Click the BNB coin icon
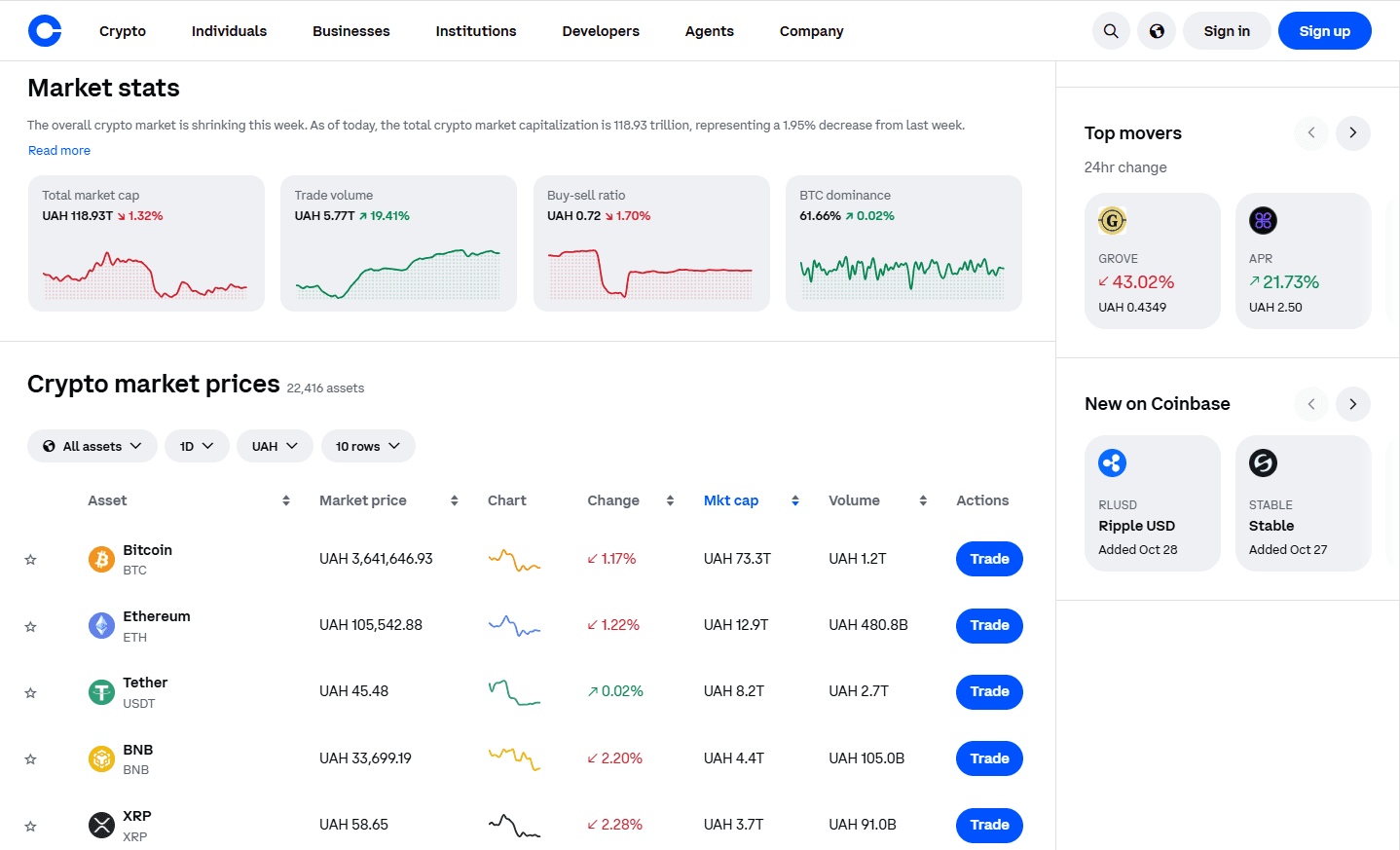 click(101, 758)
